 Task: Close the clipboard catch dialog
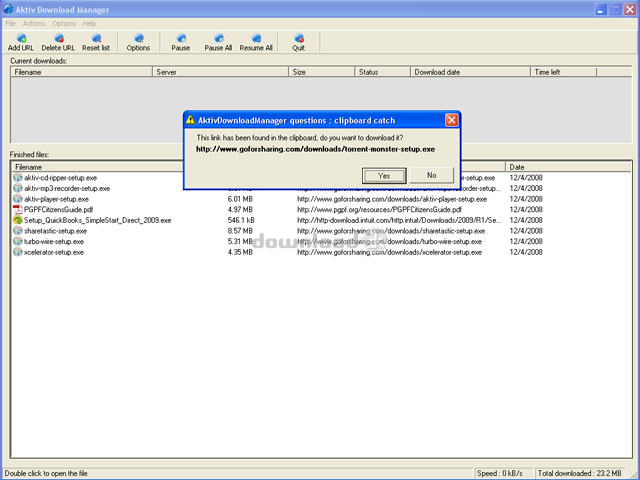point(451,119)
